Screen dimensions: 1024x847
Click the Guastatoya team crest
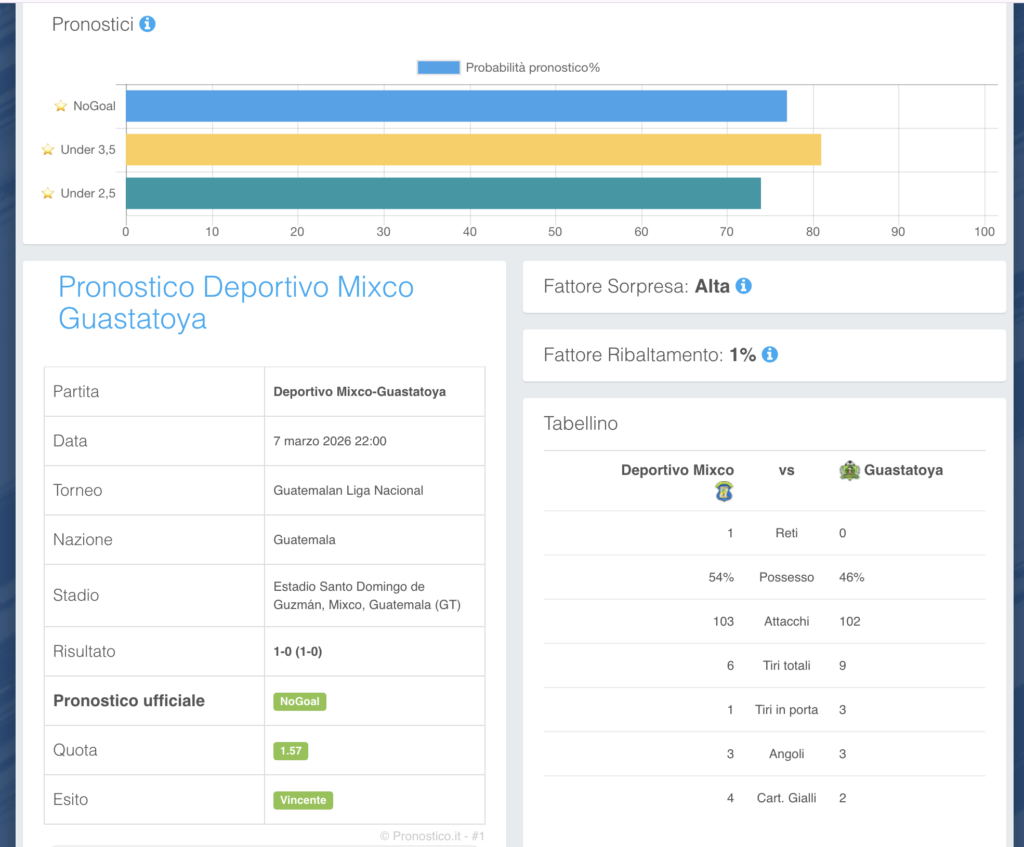(850, 470)
